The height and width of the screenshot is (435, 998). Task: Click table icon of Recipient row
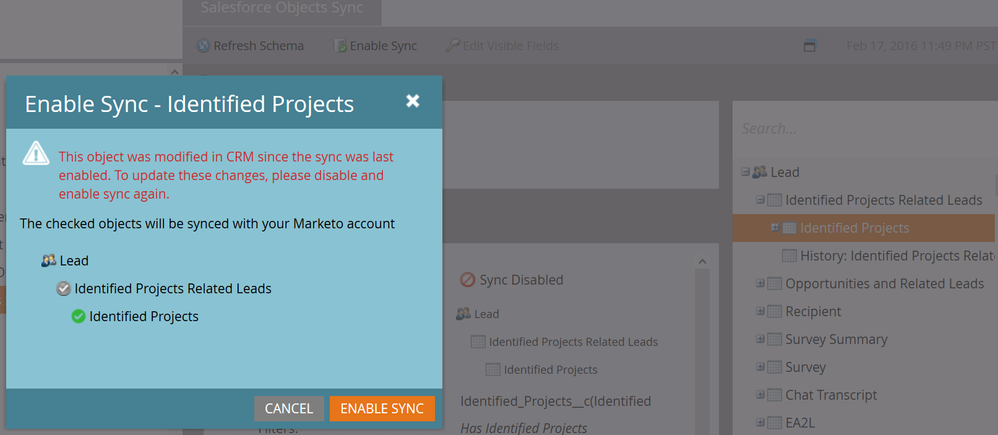775,311
